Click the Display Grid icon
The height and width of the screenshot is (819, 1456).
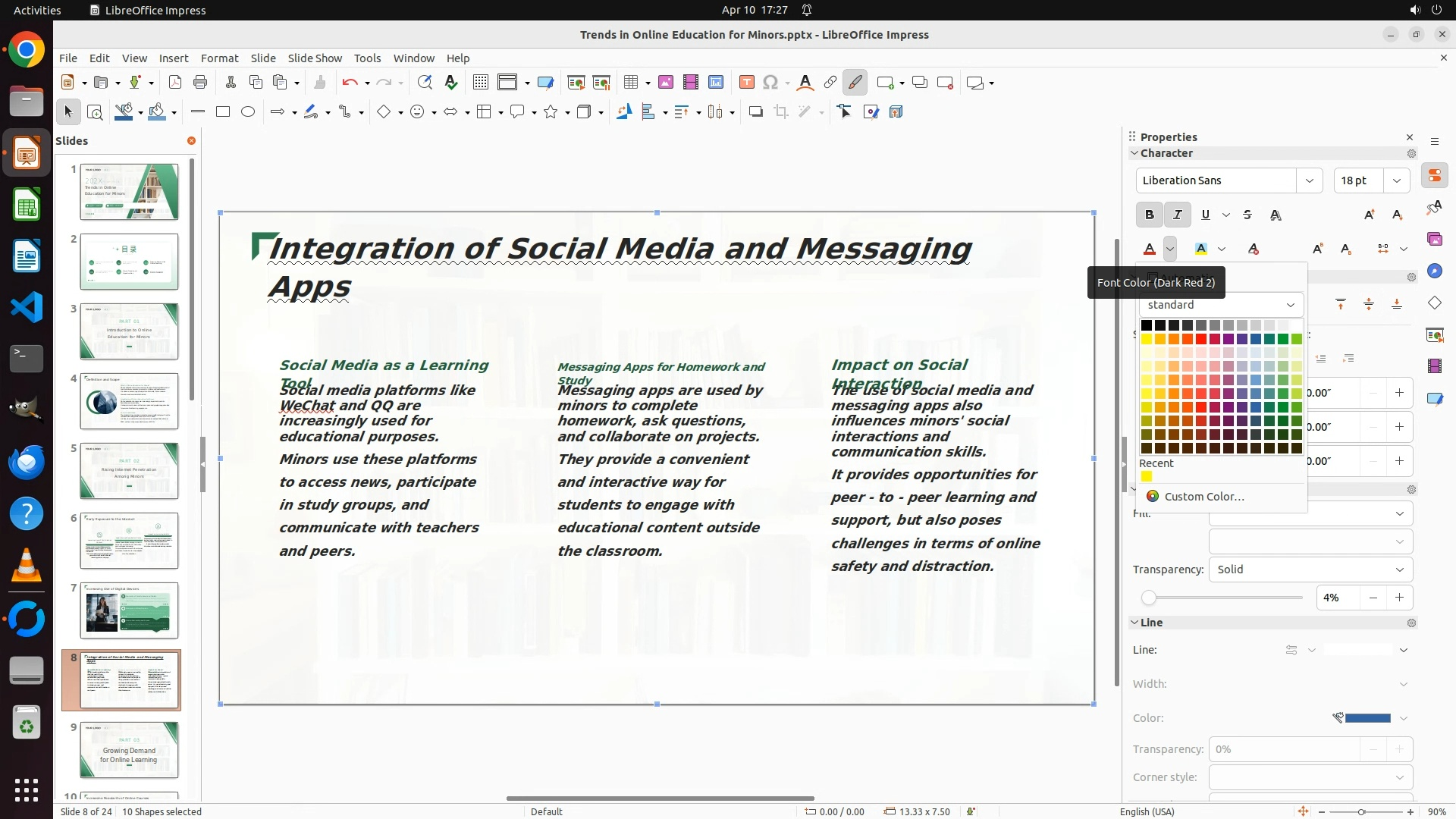[480, 83]
